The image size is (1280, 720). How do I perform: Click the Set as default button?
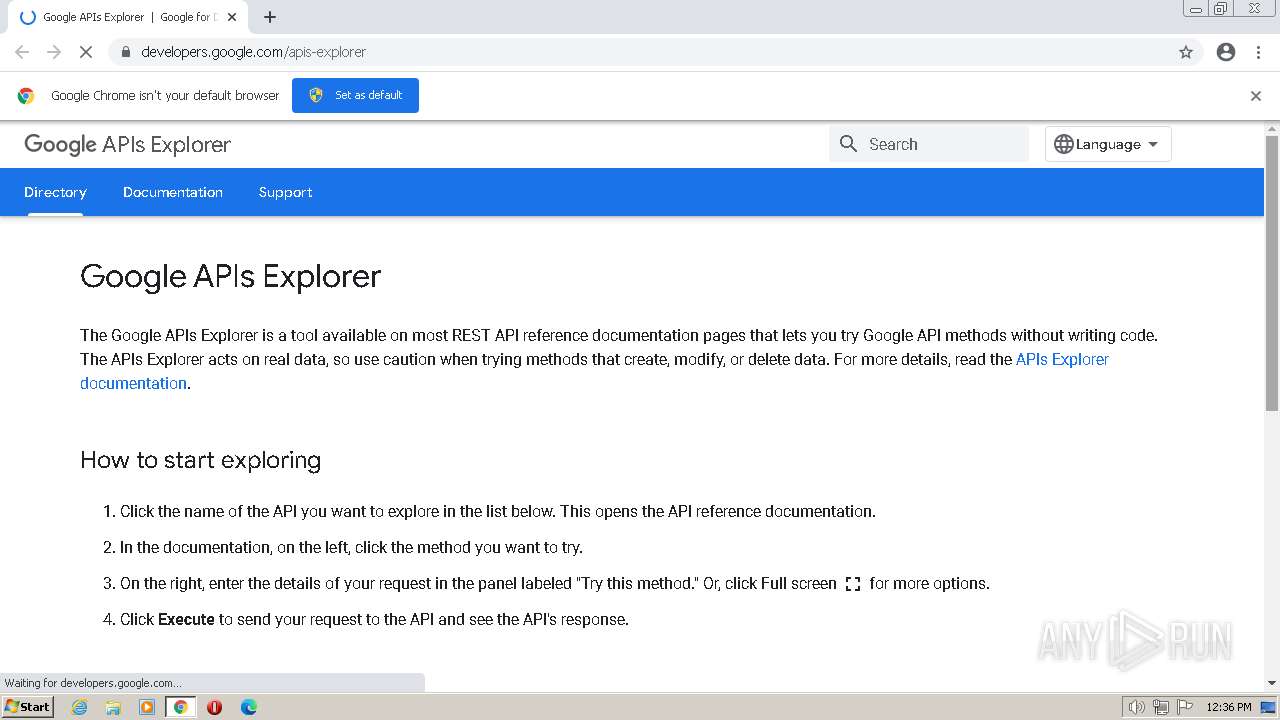coord(355,95)
